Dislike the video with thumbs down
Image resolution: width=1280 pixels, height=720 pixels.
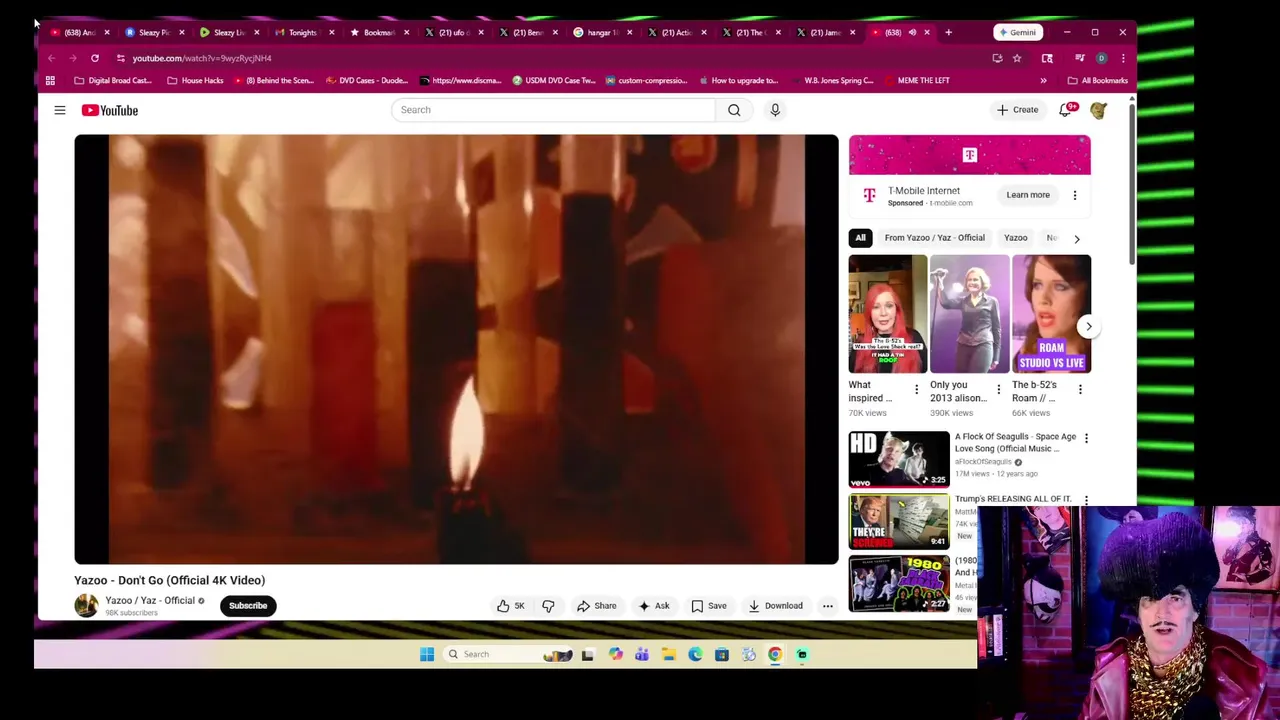click(548, 606)
